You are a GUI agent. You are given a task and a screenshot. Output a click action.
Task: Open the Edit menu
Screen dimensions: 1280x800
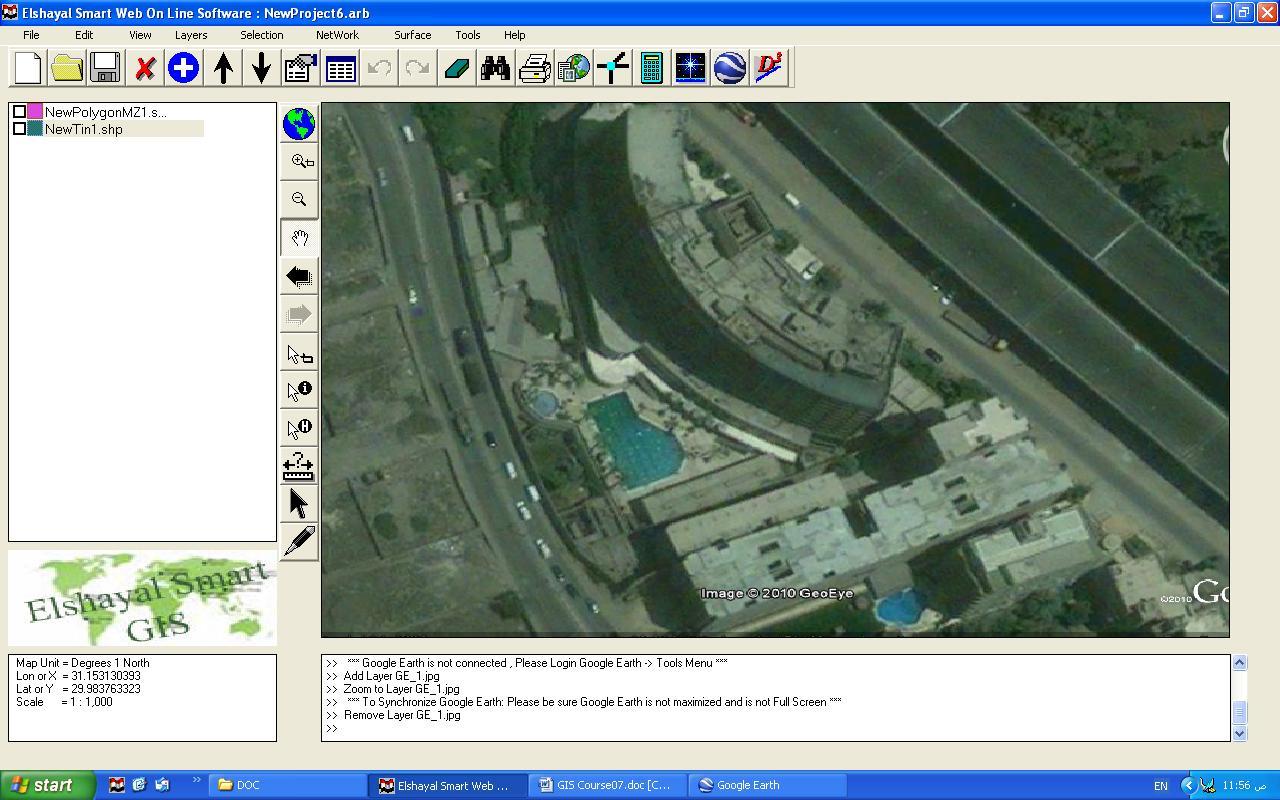click(x=84, y=35)
